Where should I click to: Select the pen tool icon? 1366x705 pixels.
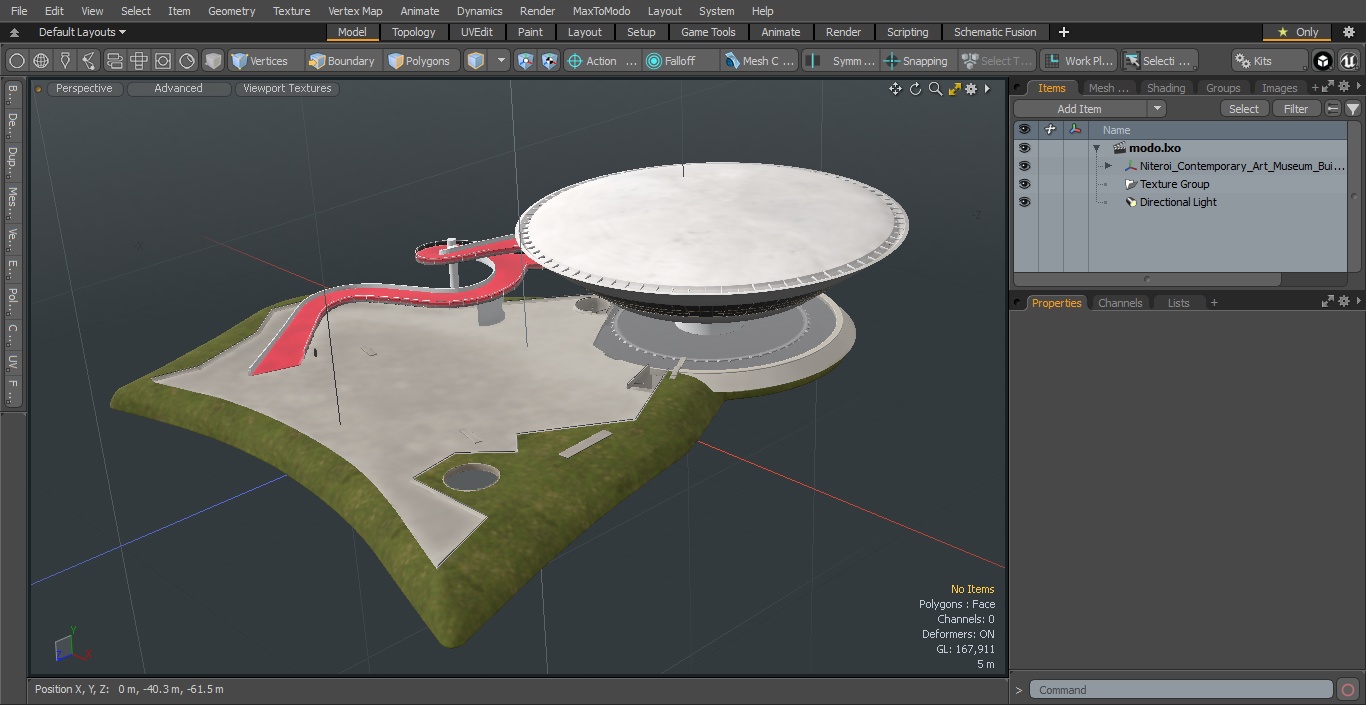tap(65, 61)
